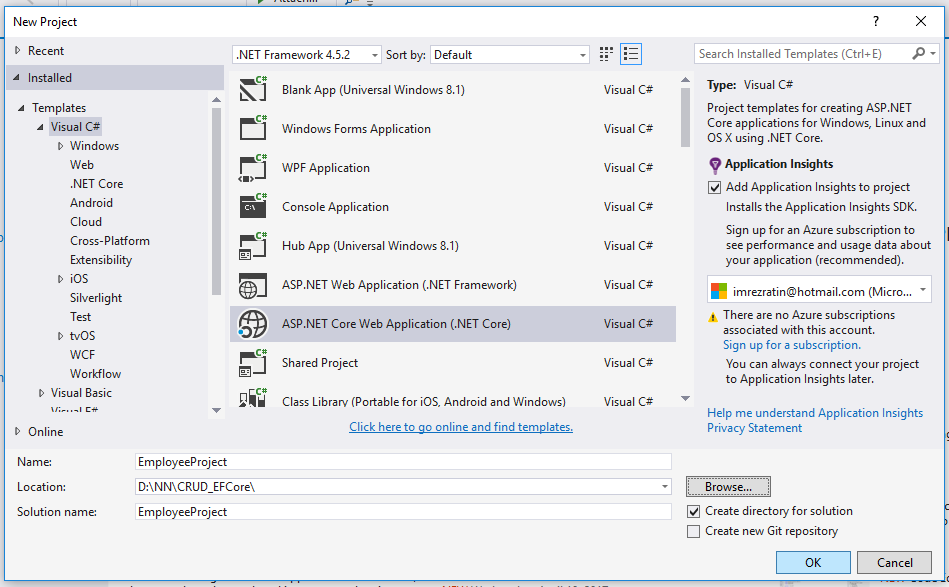Collapse the Installed section
The width and height of the screenshot is (949, 587).
coord(16,77)
